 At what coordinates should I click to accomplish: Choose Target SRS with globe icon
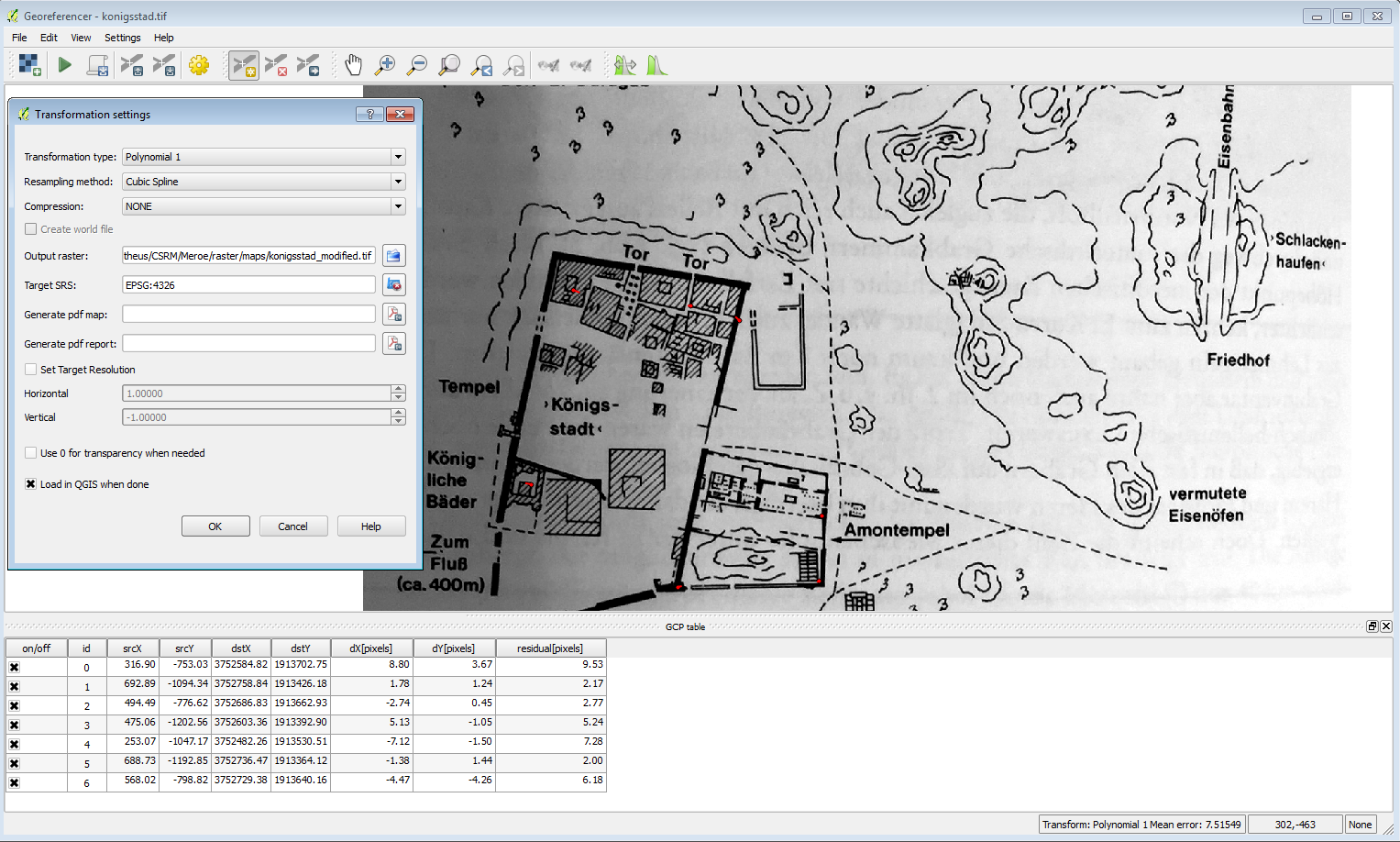(393, 285)
